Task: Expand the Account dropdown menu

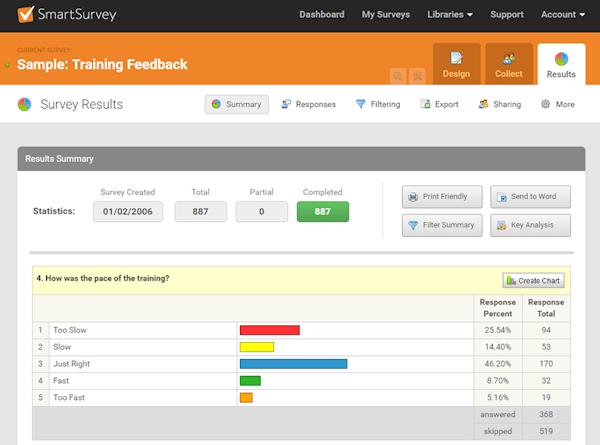Action: [564, 15]
